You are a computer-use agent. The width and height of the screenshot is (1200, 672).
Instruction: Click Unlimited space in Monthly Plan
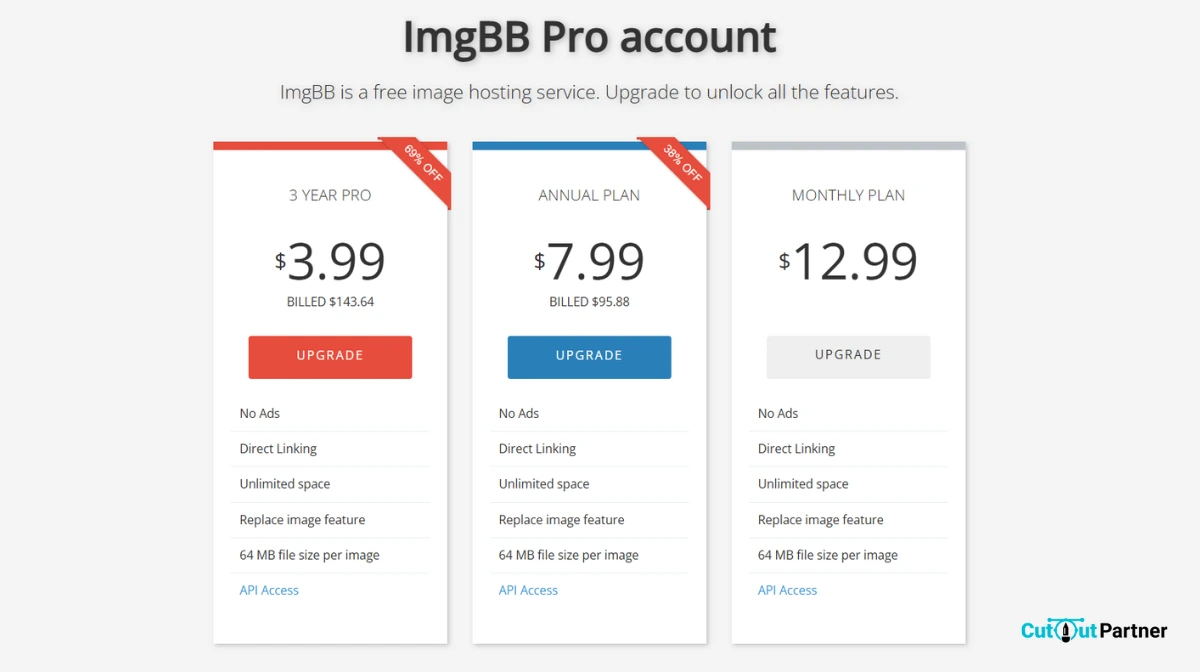(803, 484)
